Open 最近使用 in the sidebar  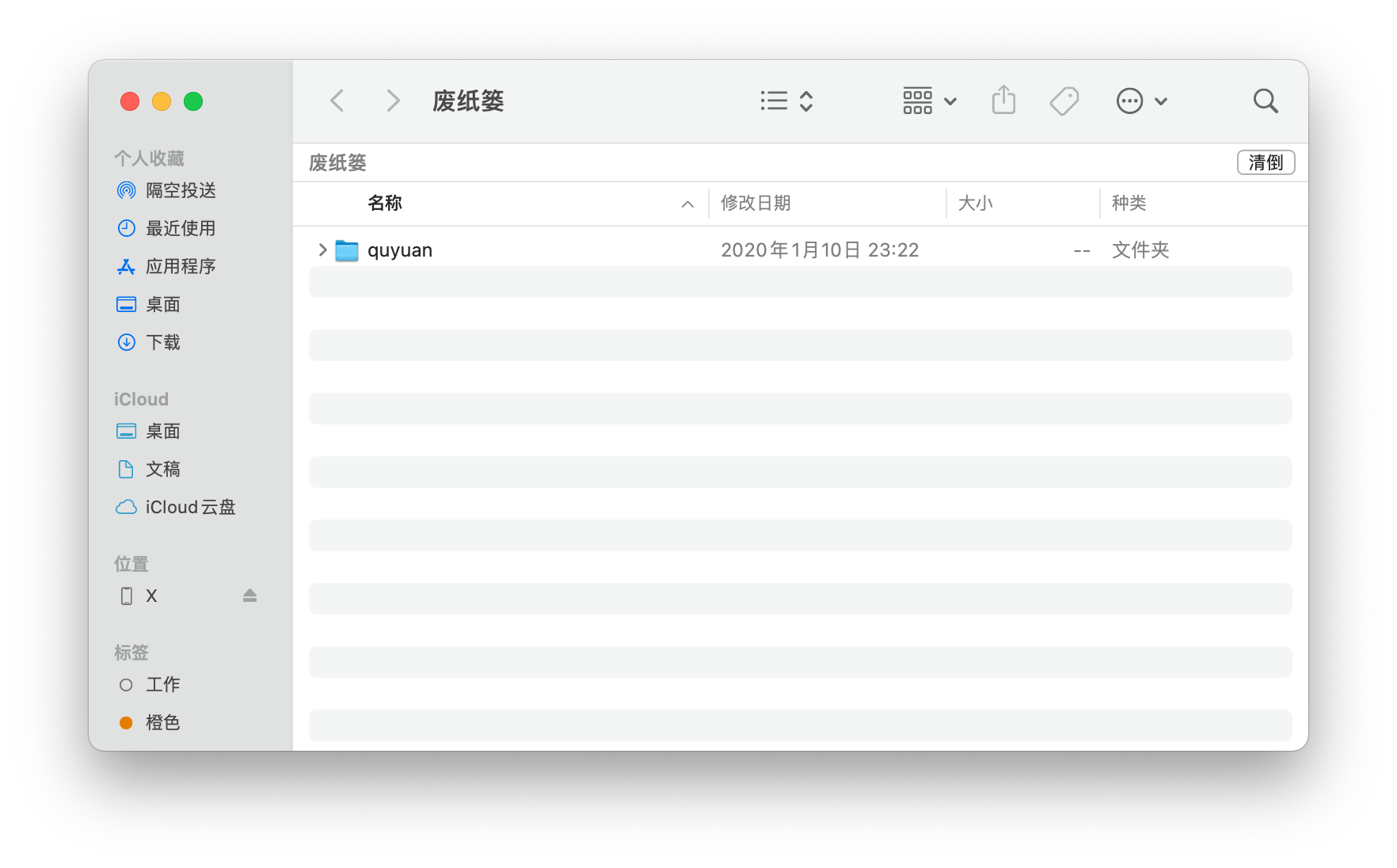(181, 228)
